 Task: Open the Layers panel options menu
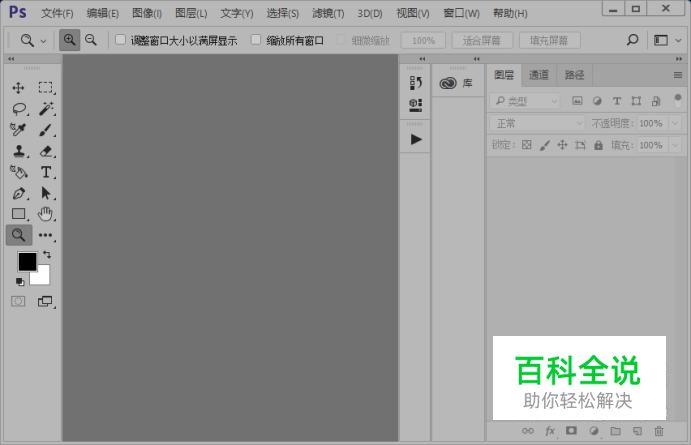pyautogui.click(x=678, y=75)
